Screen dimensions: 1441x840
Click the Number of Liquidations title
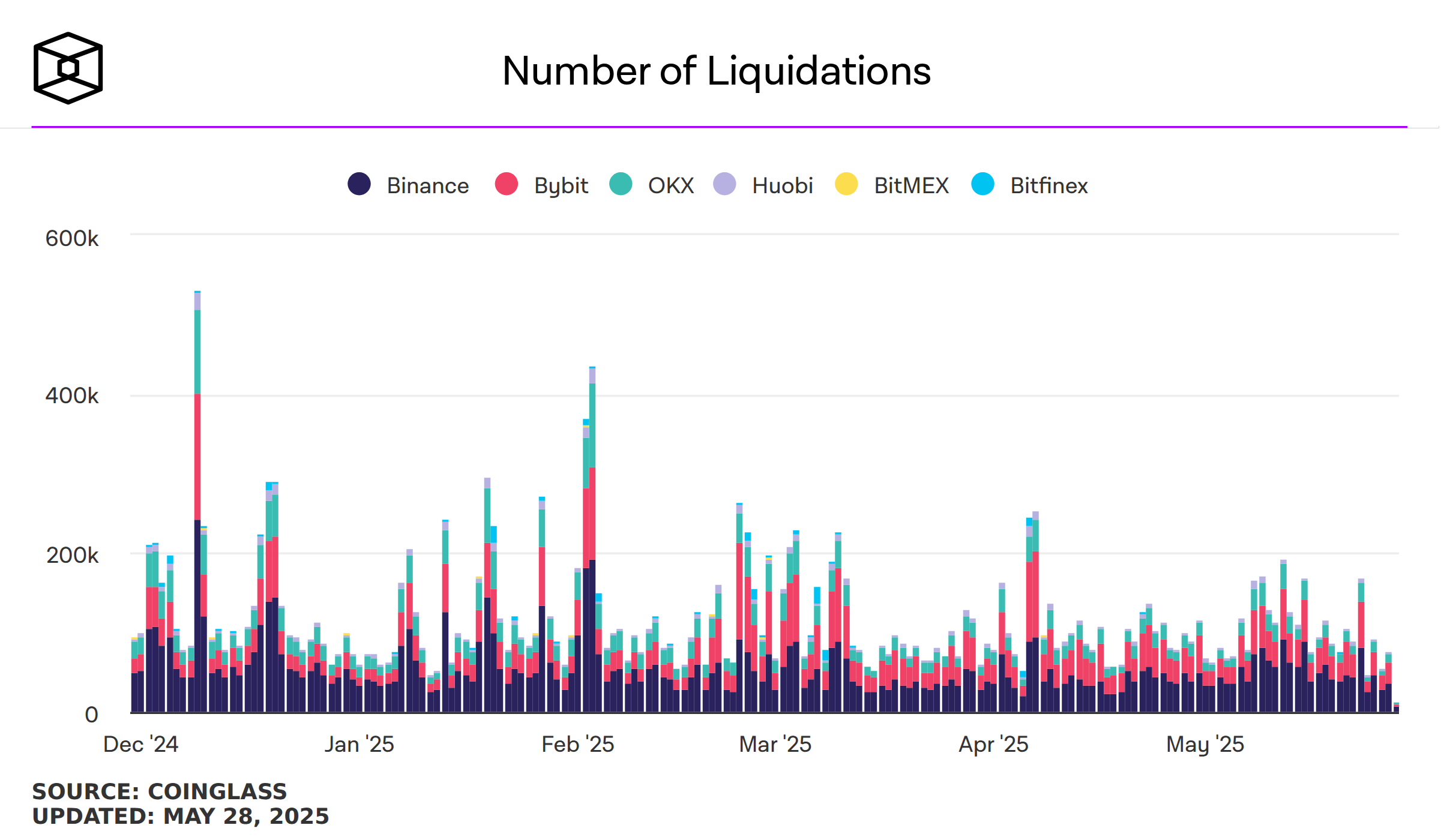tap(717, 71)
